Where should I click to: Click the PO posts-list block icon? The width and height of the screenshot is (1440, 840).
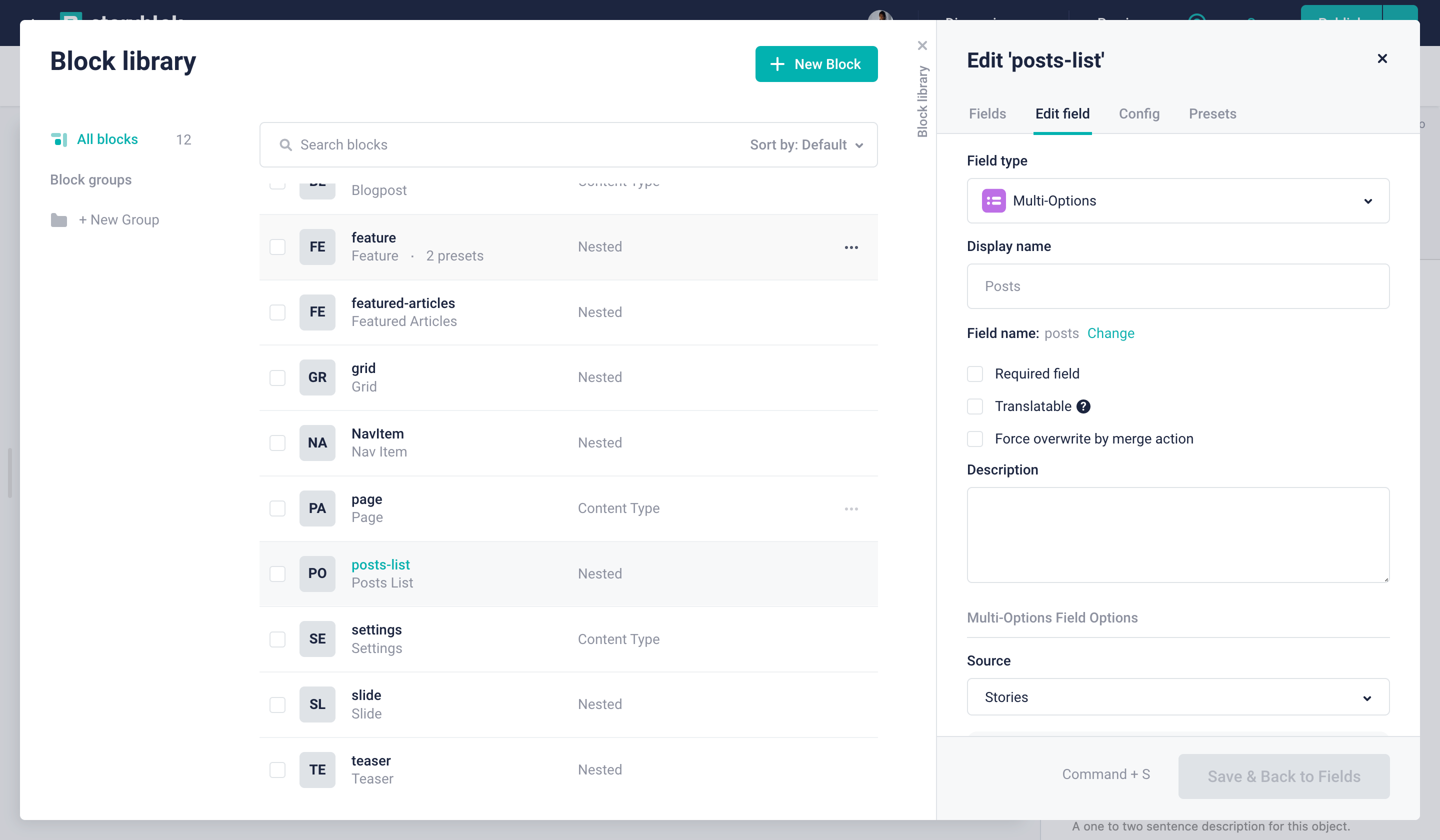317,573
